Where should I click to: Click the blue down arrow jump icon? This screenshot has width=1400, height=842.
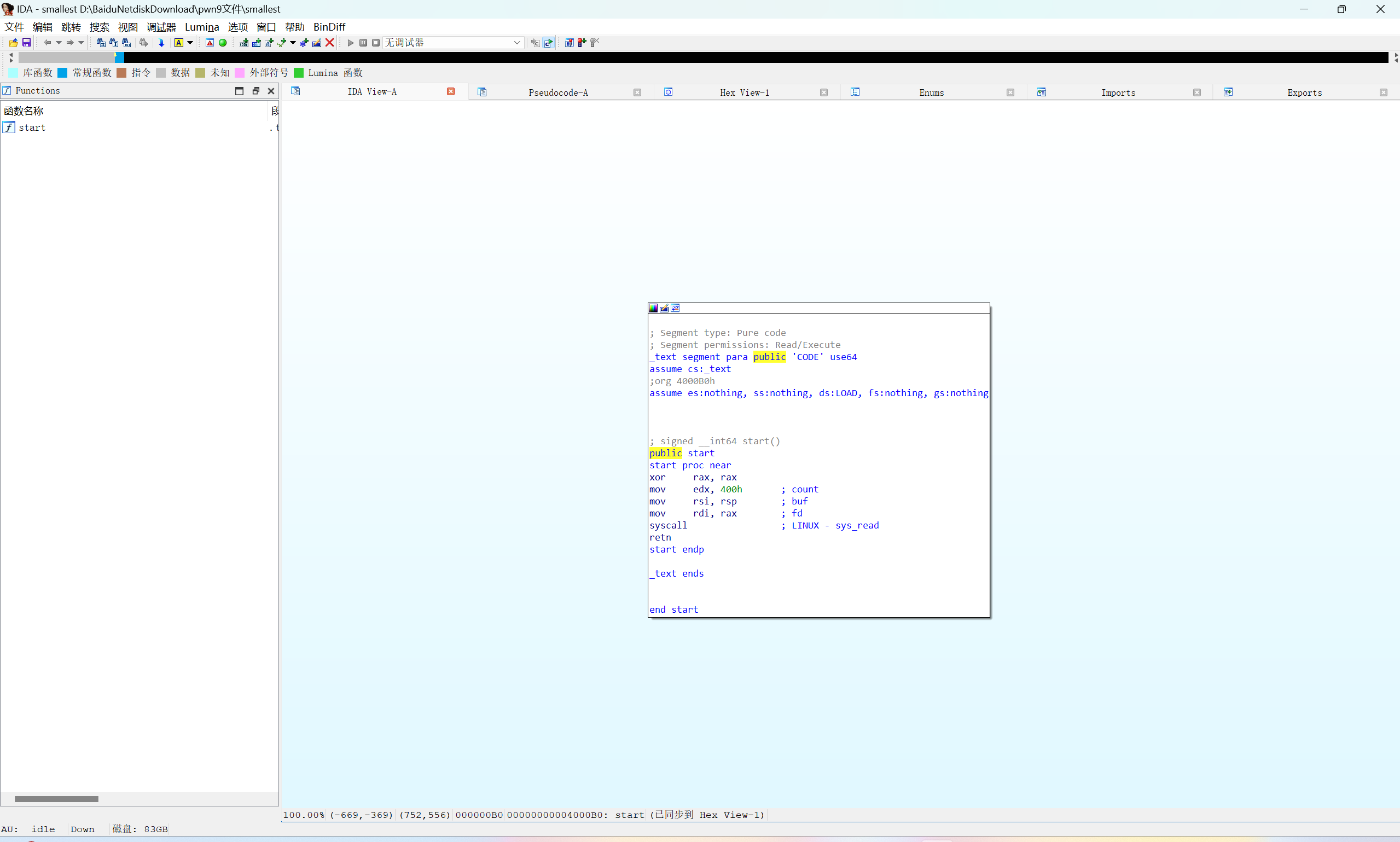(162, 43)
